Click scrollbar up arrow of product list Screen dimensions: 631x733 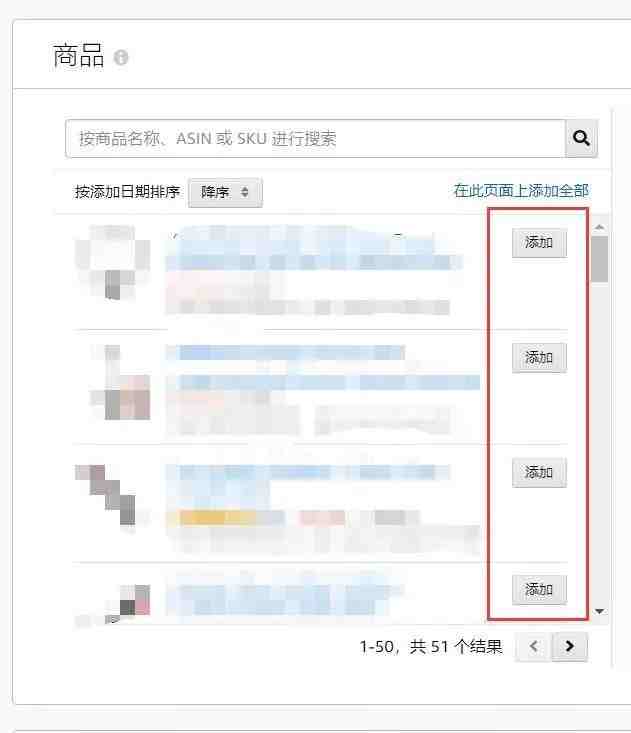(599, 227)
